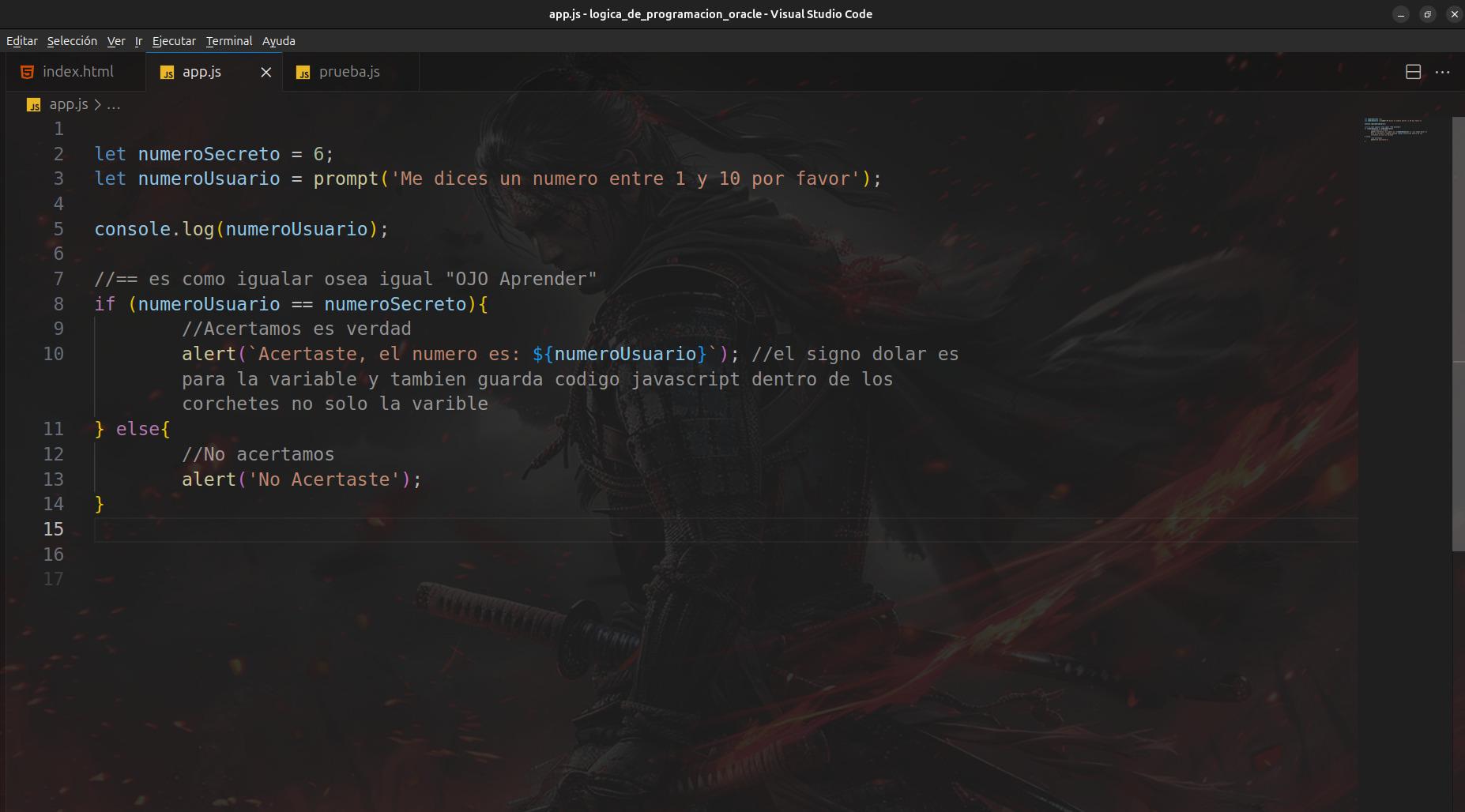Open the Ir menu
The height and width of the screenshot is (812, 1465).
click(138, 41)
